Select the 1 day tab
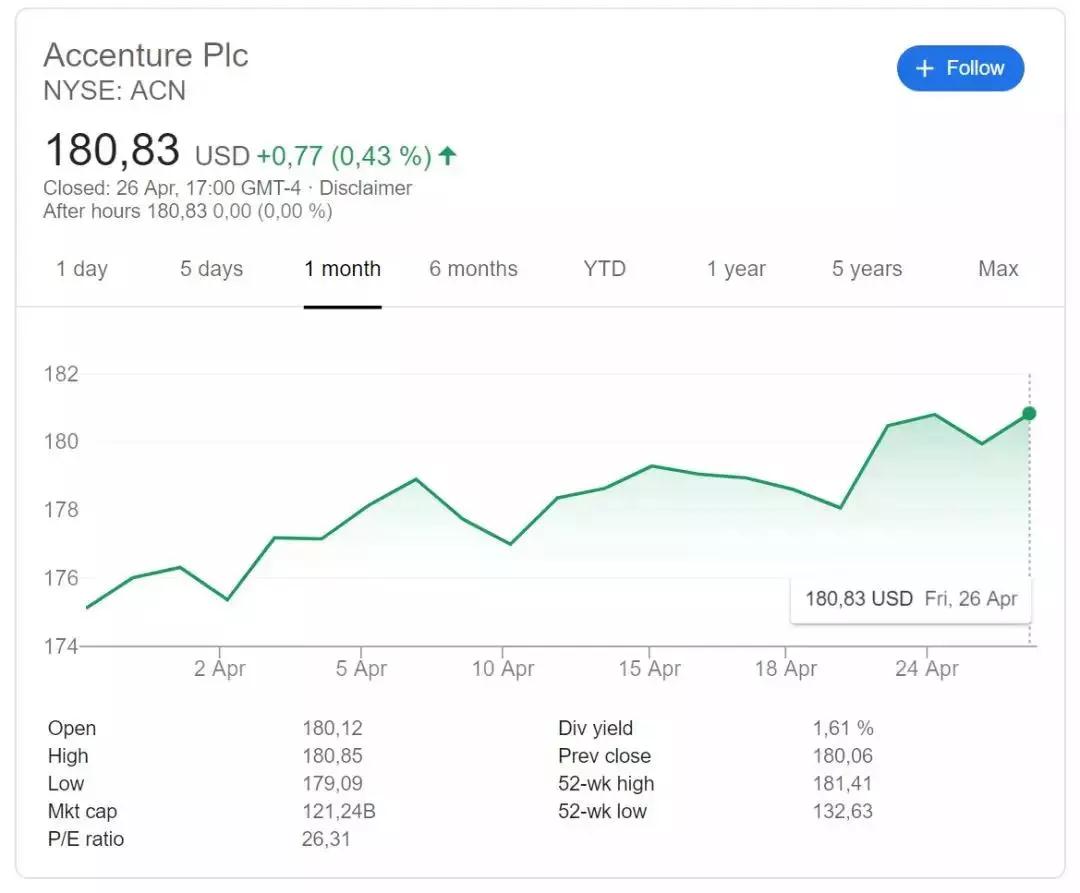The height and width of the screenshot is (893, 1080). click(x=82, y=269)
